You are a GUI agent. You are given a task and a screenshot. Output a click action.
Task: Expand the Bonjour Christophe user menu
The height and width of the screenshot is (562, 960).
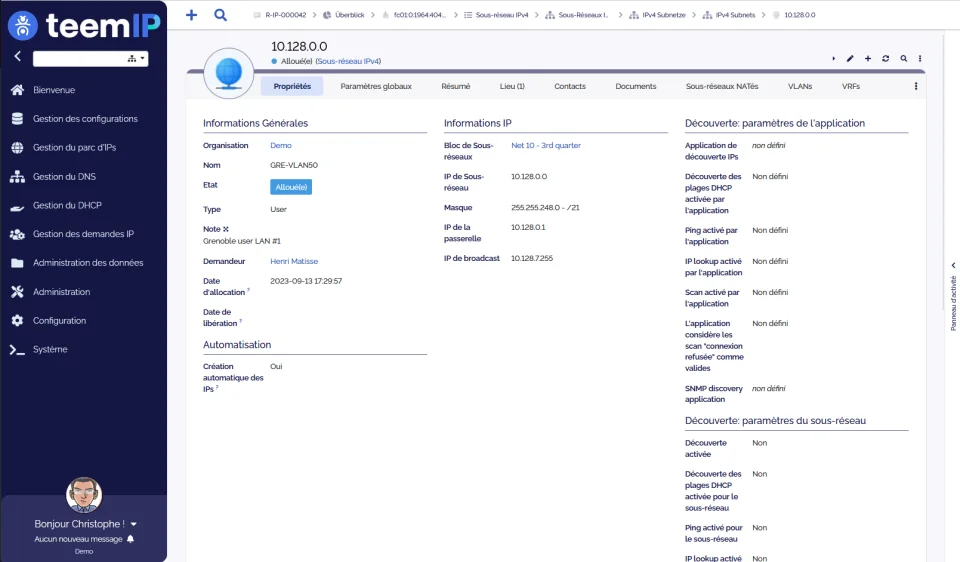coord(133,524)
